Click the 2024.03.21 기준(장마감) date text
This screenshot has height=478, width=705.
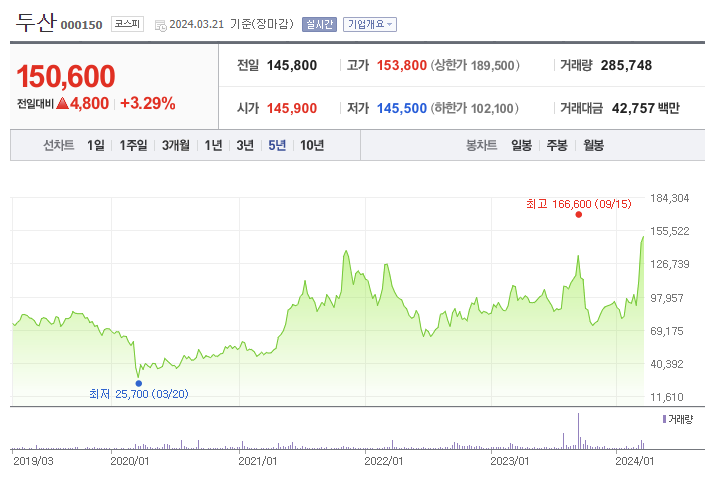click(x=231, y=24)
